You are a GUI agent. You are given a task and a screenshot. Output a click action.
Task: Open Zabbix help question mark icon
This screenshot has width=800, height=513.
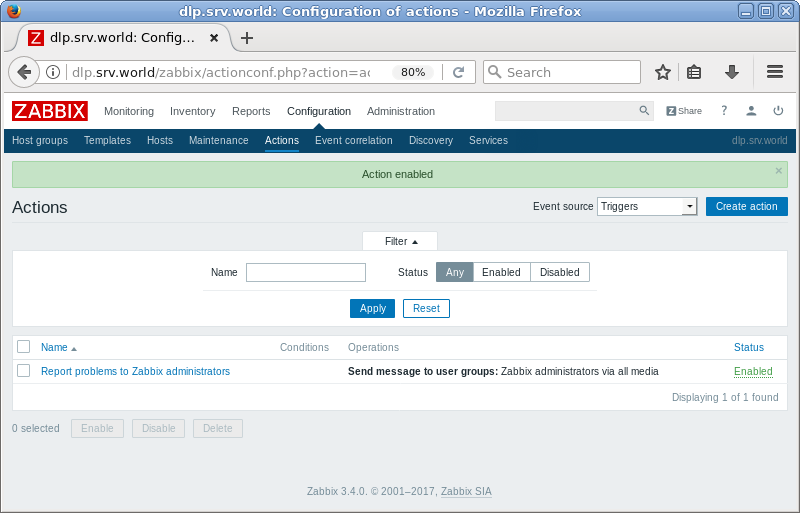723,111
